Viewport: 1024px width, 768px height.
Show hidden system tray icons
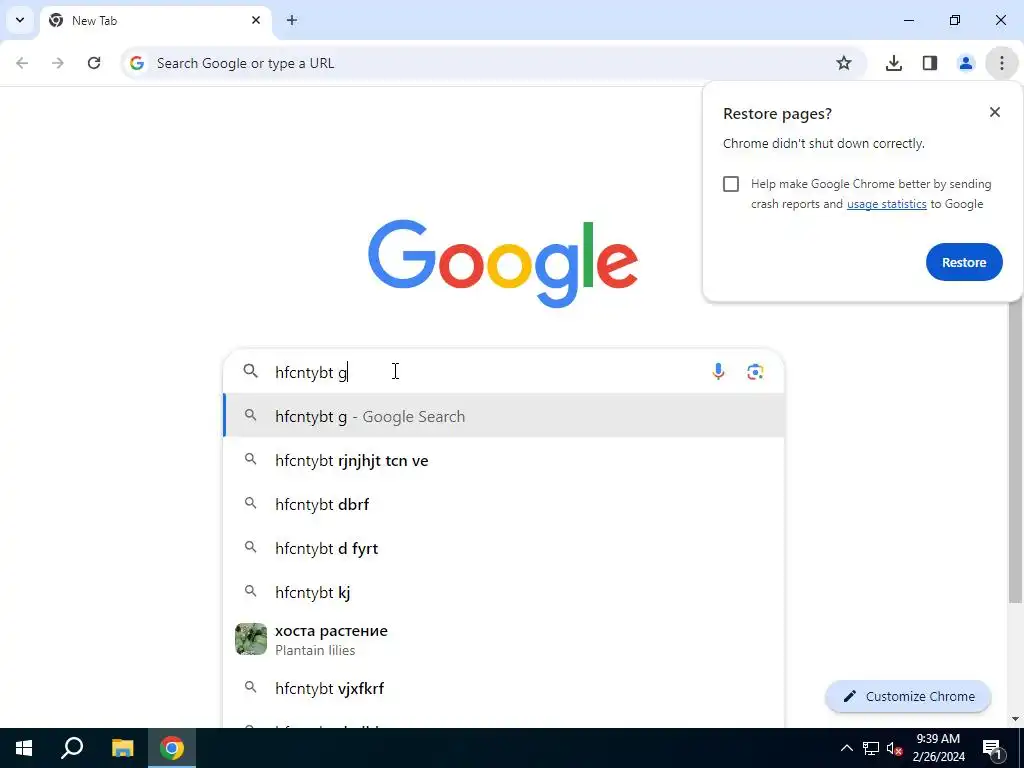click(x=846, y=748)
